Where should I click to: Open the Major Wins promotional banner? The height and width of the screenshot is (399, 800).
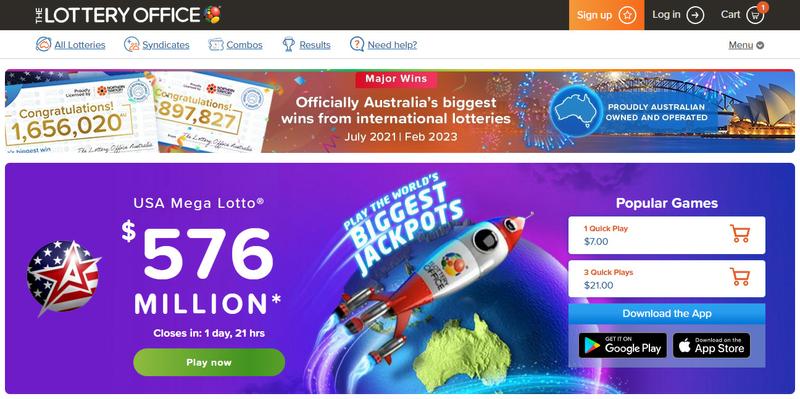400,111
